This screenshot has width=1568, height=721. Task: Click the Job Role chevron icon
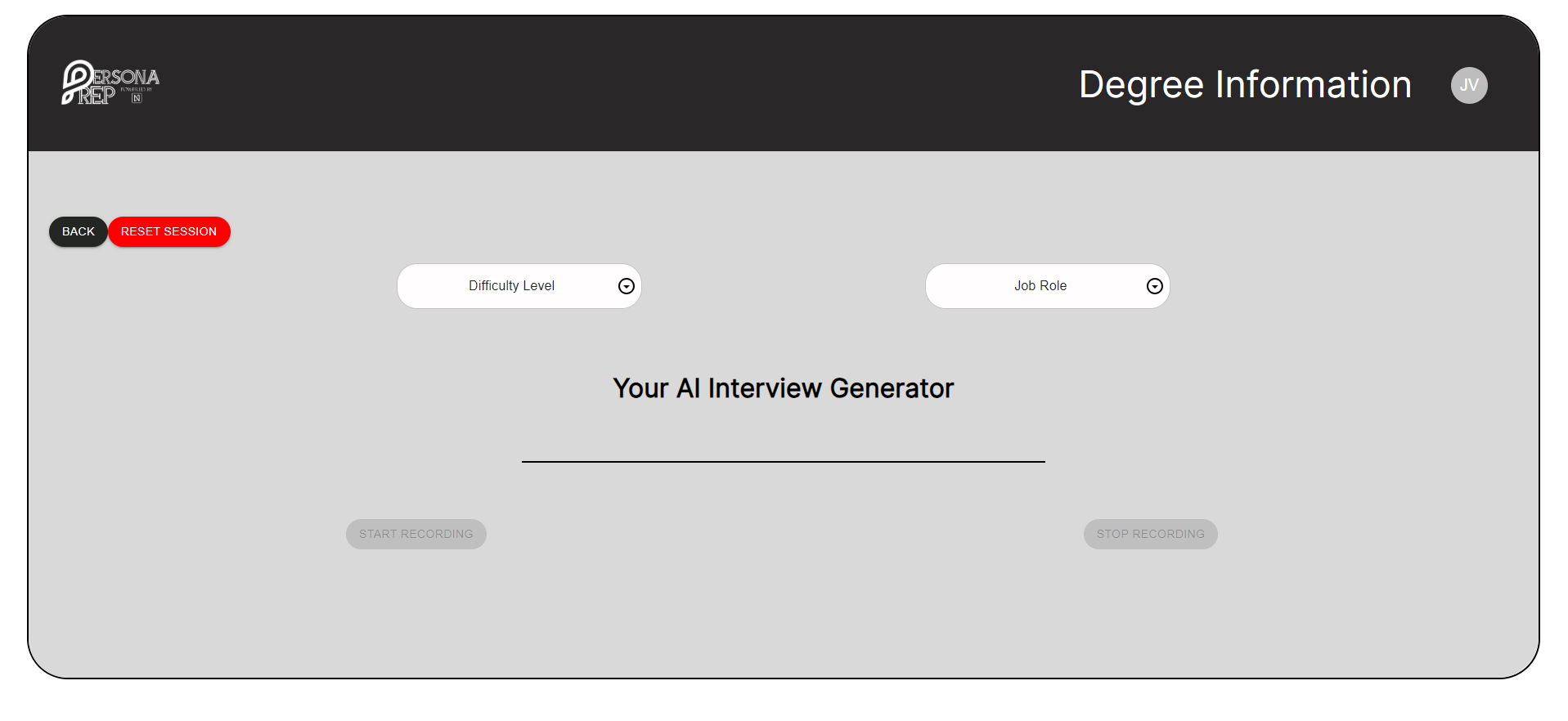(x=1154, y=286)
